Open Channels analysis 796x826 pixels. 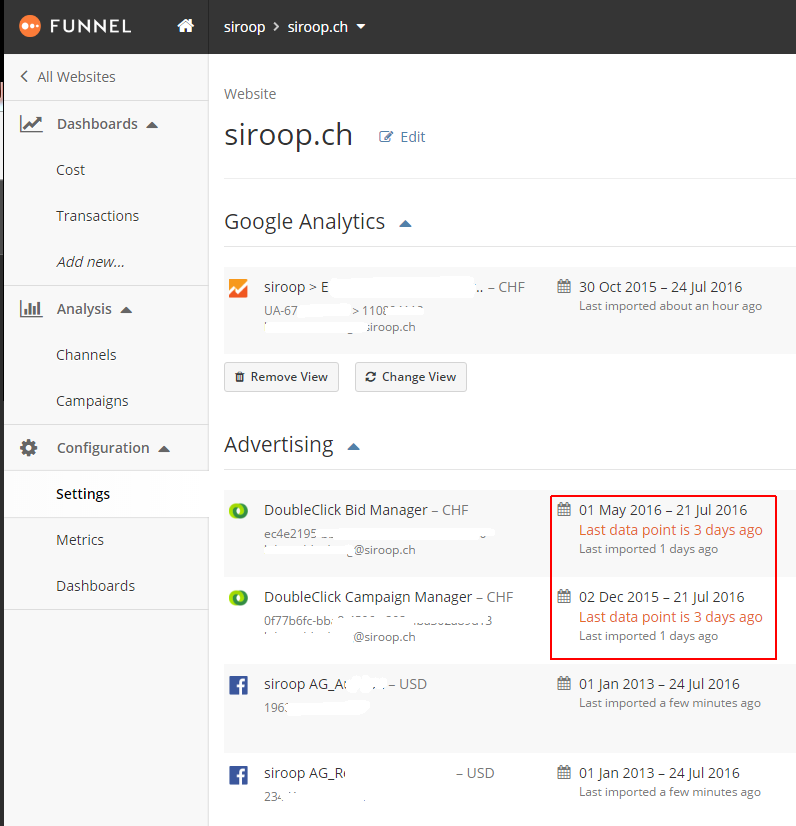(86, 355)
